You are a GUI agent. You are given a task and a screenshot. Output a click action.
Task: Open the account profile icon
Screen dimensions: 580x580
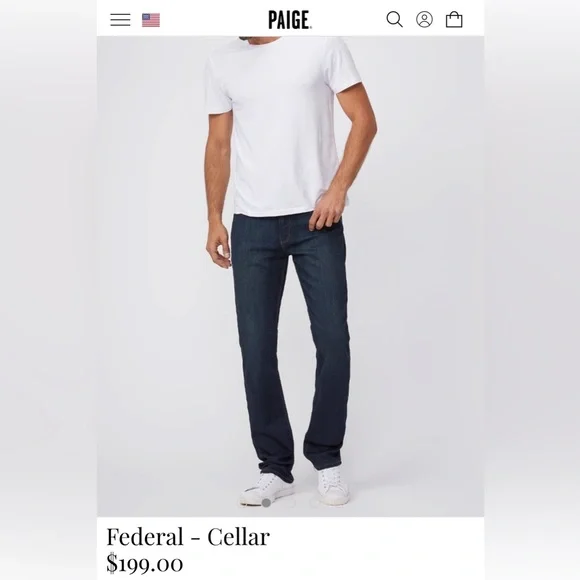(x=424, y=20)
